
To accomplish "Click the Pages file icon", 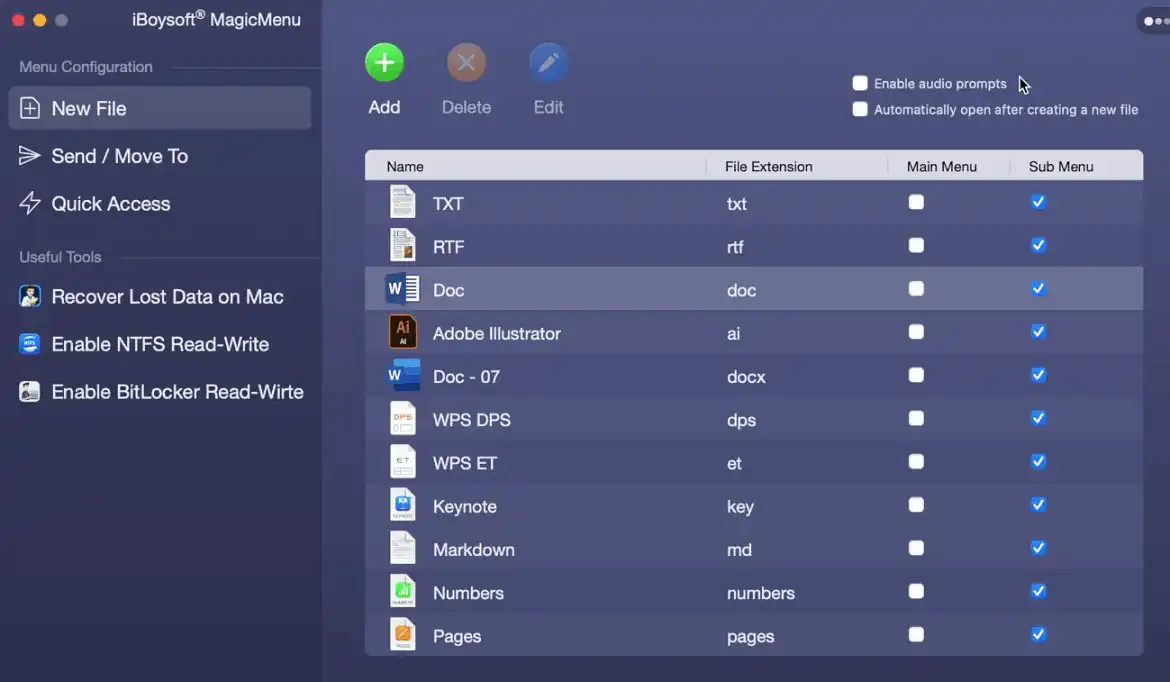I will (x=403, y=635).
